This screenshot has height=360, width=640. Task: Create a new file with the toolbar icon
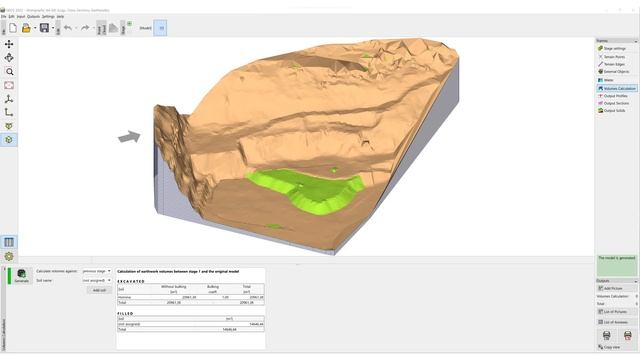tap(13, 28)
